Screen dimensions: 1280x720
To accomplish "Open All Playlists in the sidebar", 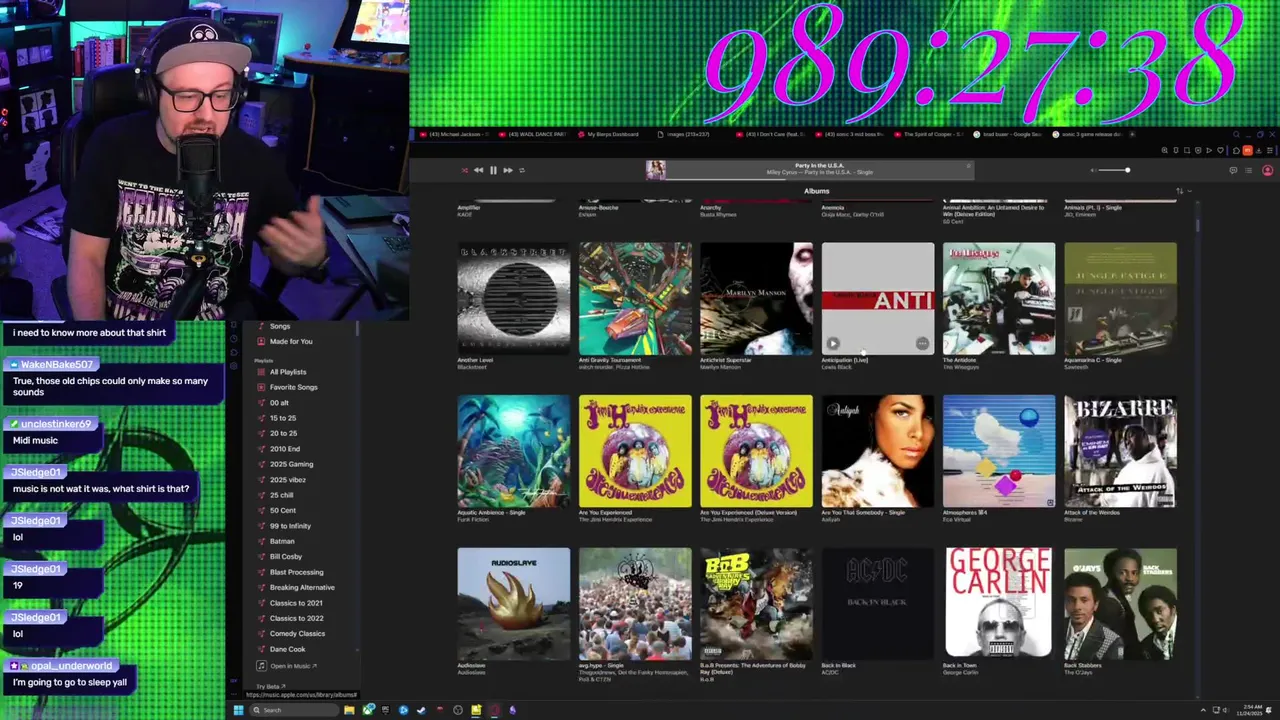I will [288, 372].
